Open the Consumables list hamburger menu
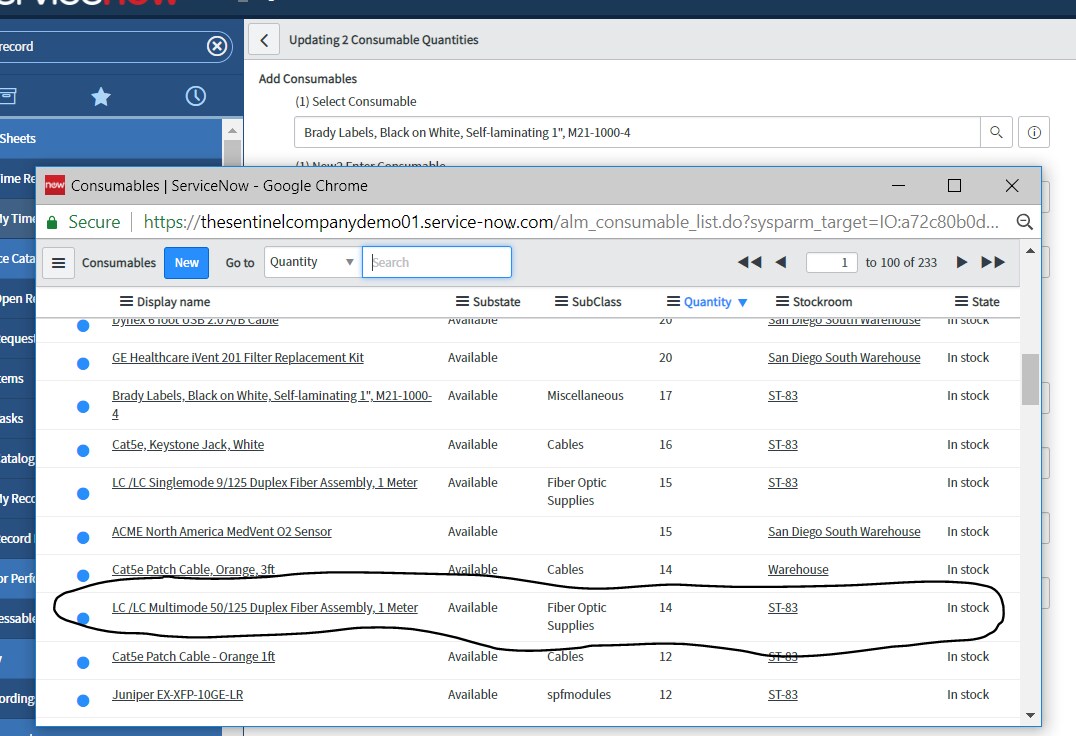The width and height of the screenshot is (1076, 736). click(58, 263)
